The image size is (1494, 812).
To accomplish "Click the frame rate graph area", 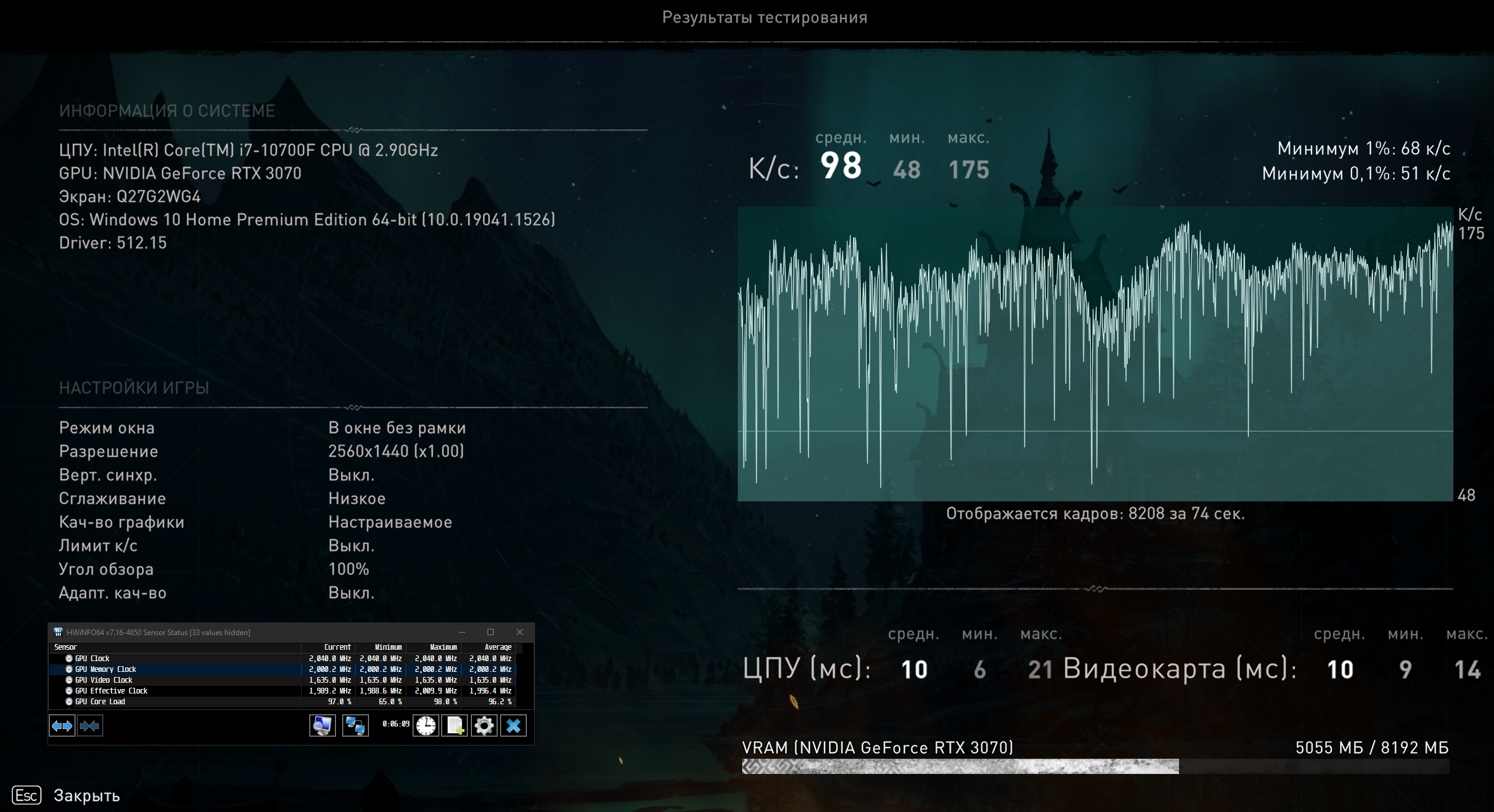I will click(x=1095, y=354).
